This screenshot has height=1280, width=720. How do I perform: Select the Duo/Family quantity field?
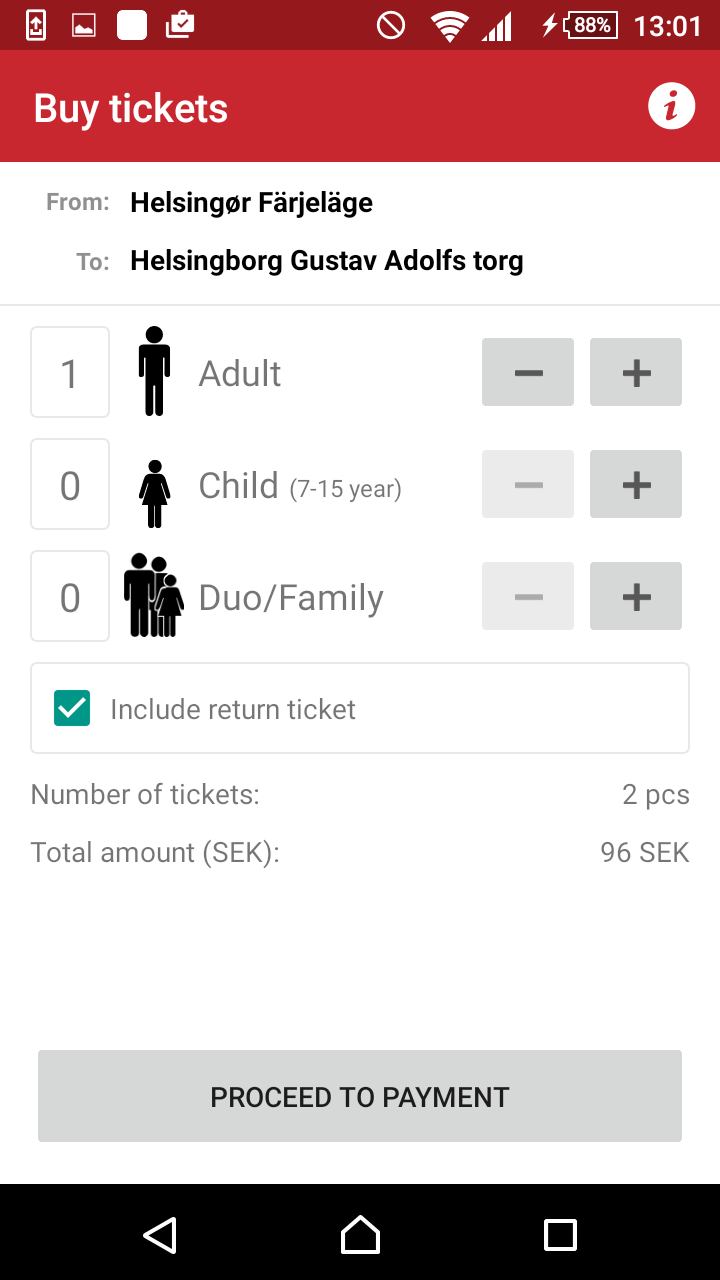70,596
